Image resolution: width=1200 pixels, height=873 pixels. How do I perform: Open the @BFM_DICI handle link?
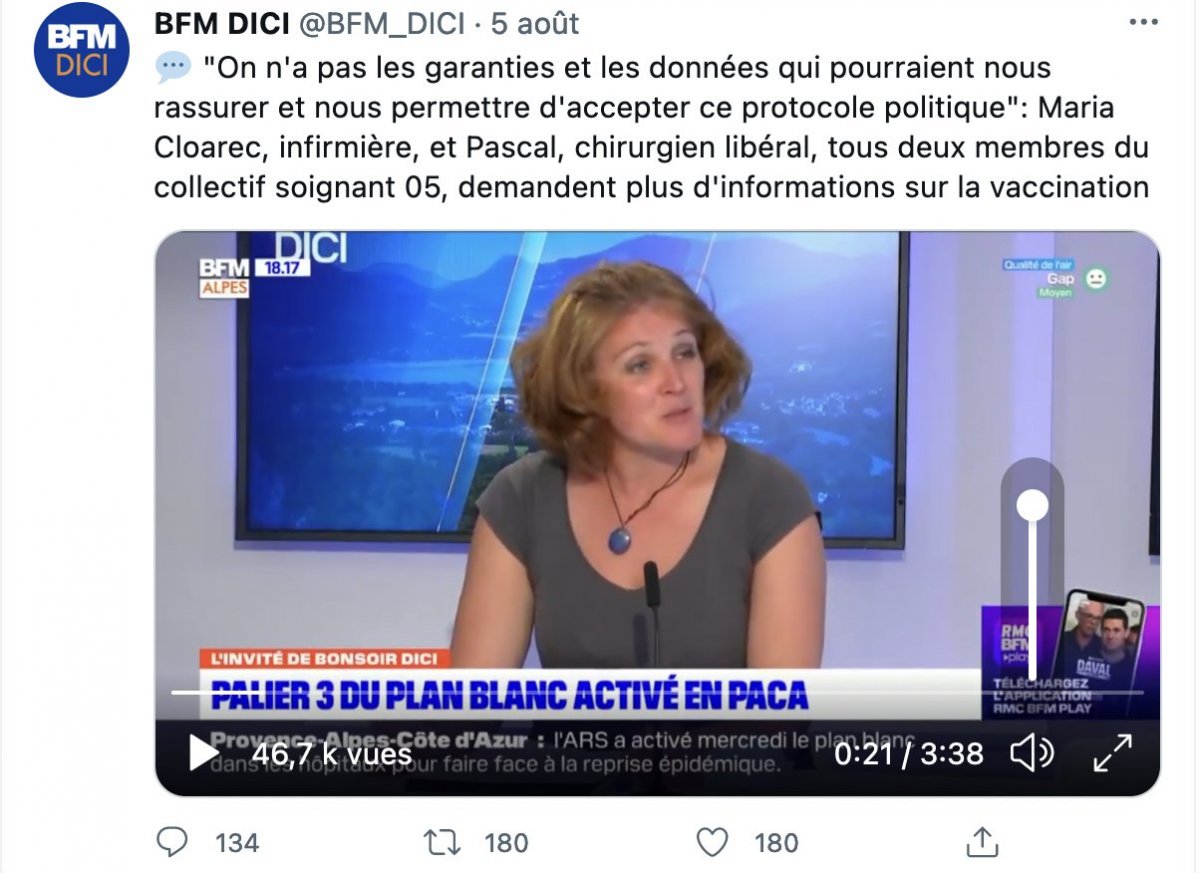[x=380, y=23]
